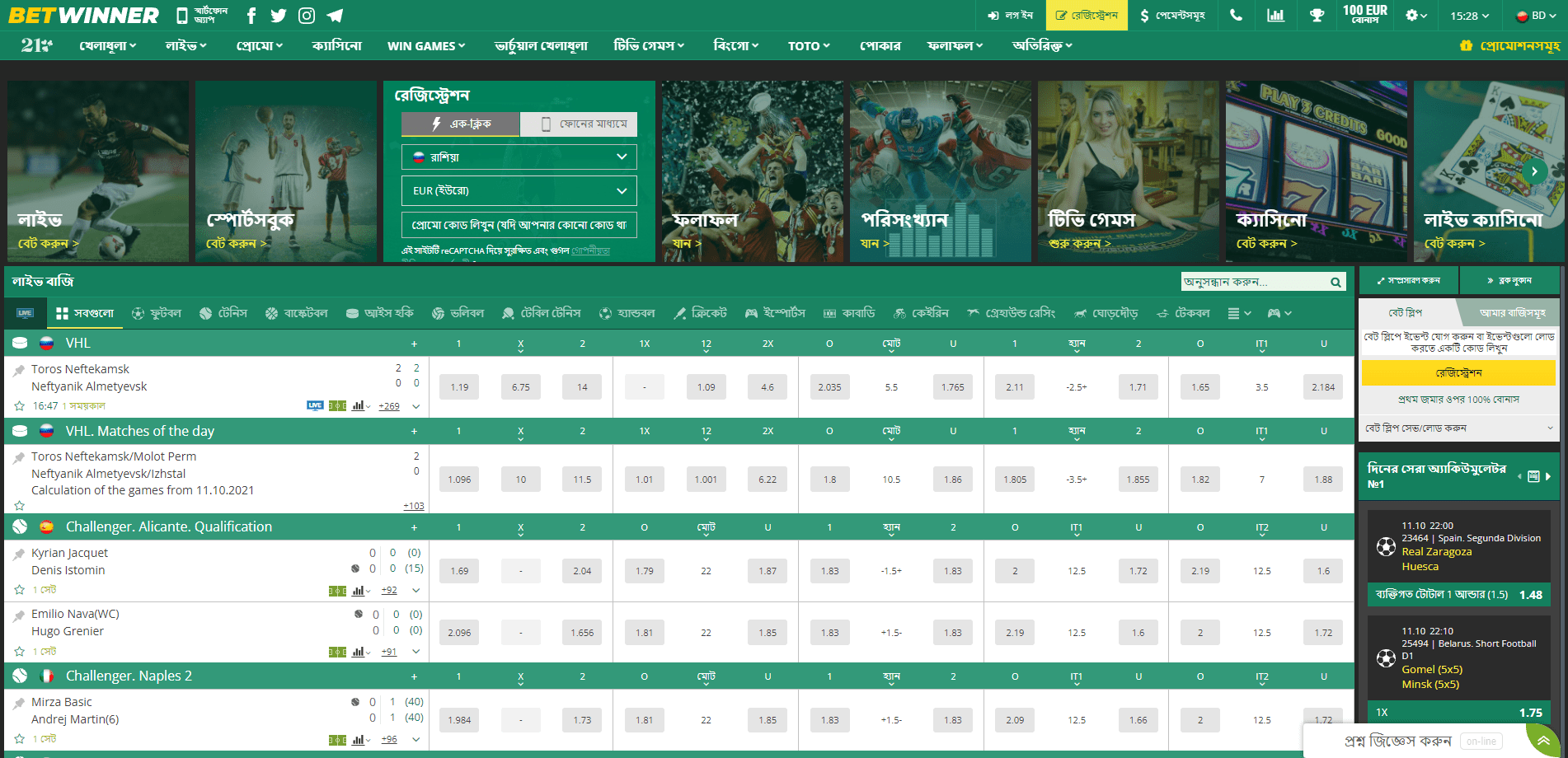Expand markets chevron for Emilio Nava match
This screenshot has height=758, width=1568.
tap(416, 652)
